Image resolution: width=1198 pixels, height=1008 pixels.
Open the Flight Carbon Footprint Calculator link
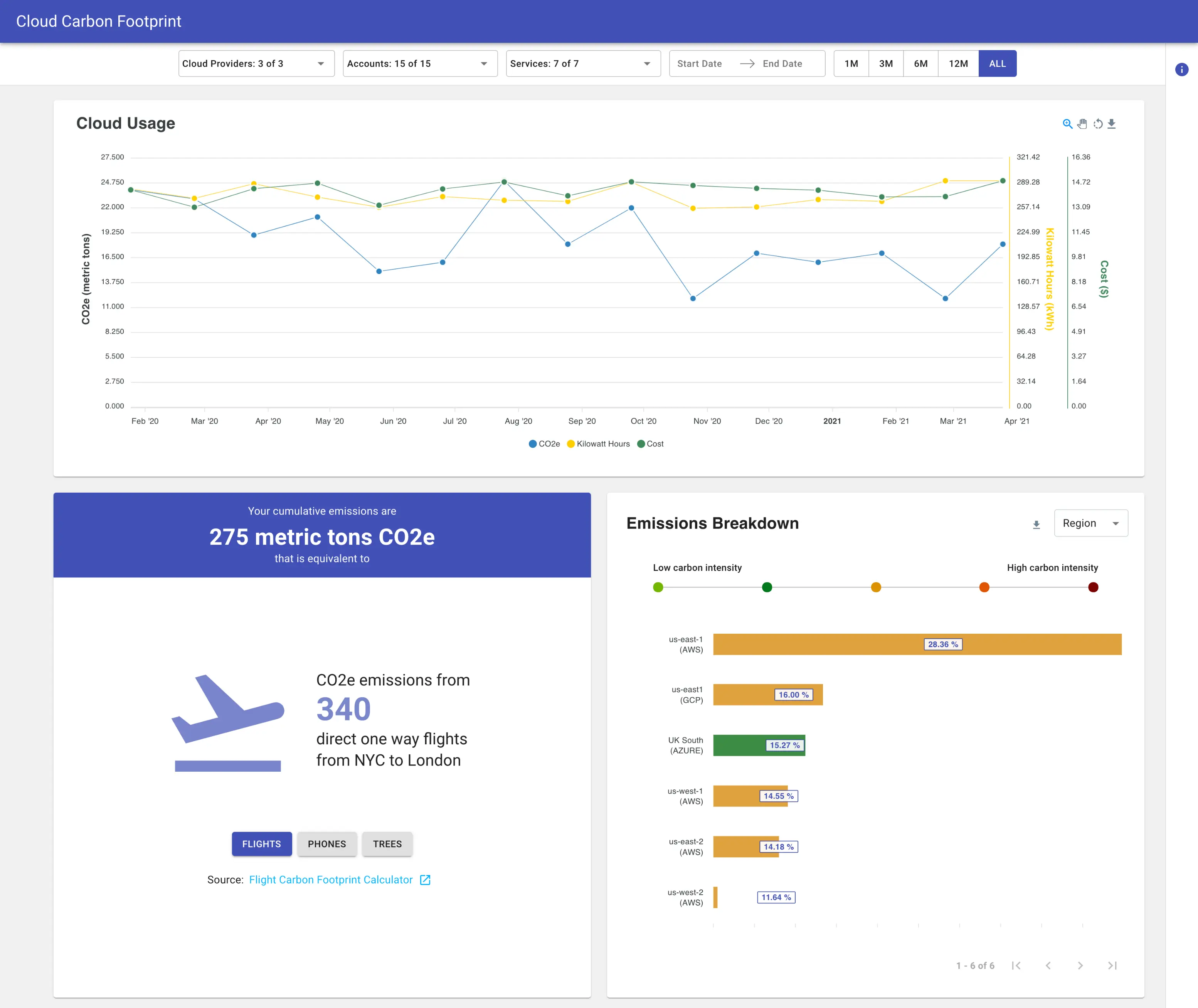(x=331, y=880)
